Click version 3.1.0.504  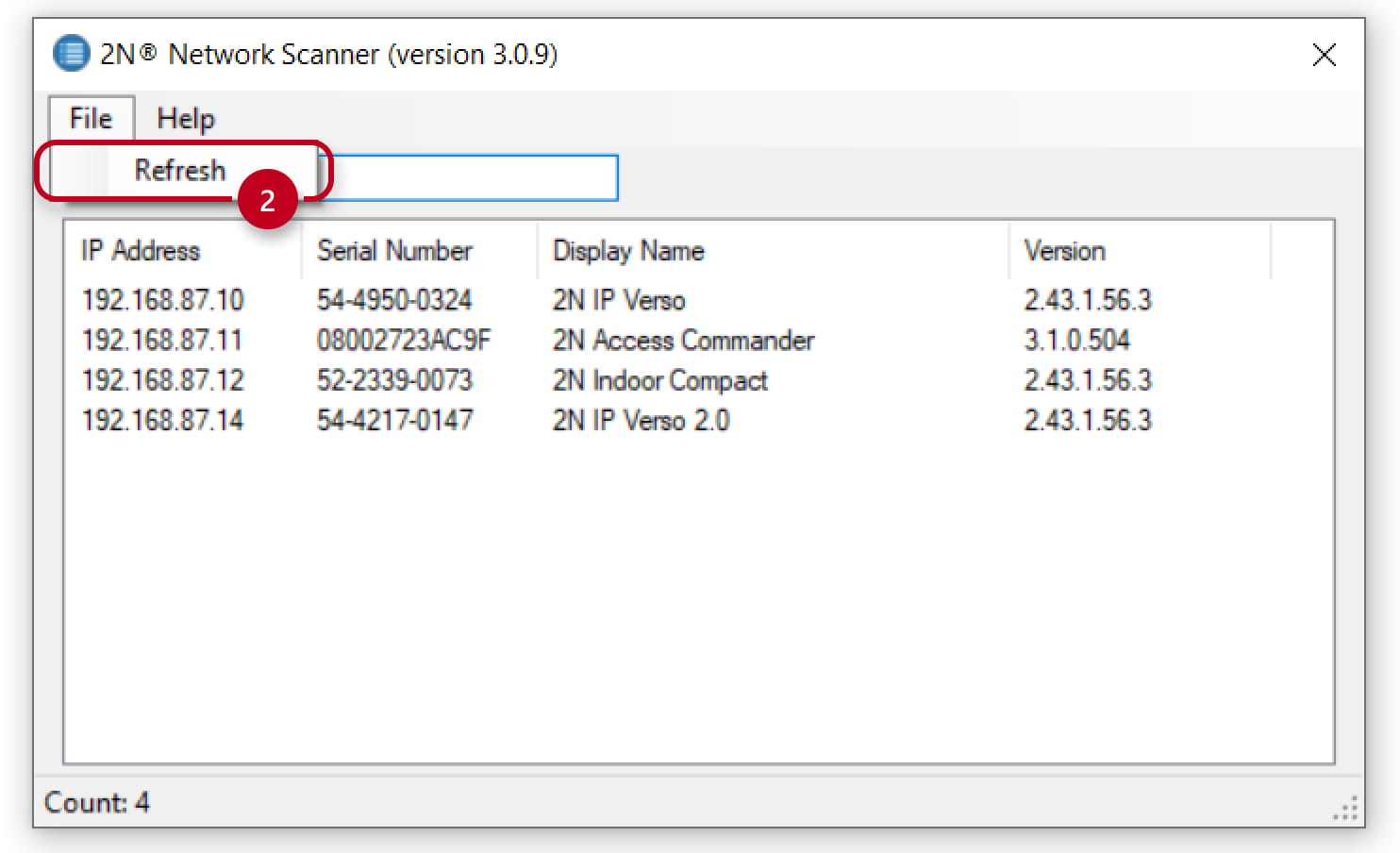pyautogui.click(x=1077, y=340)
